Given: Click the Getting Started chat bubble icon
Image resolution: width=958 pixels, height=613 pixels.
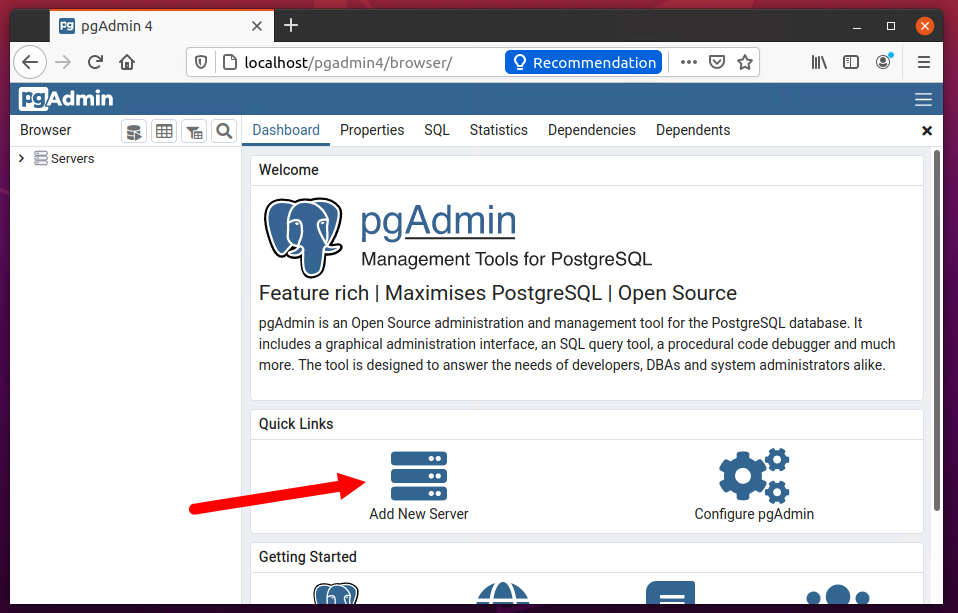Looking at the screenshot, I should [670, 593].
